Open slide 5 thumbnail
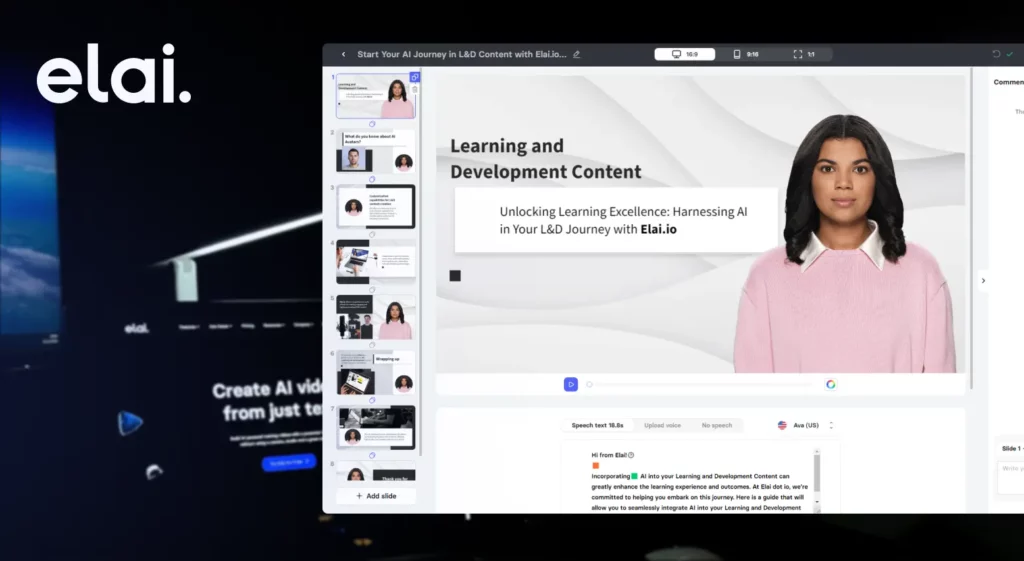The image size is (1024, 561). (376, 317)
